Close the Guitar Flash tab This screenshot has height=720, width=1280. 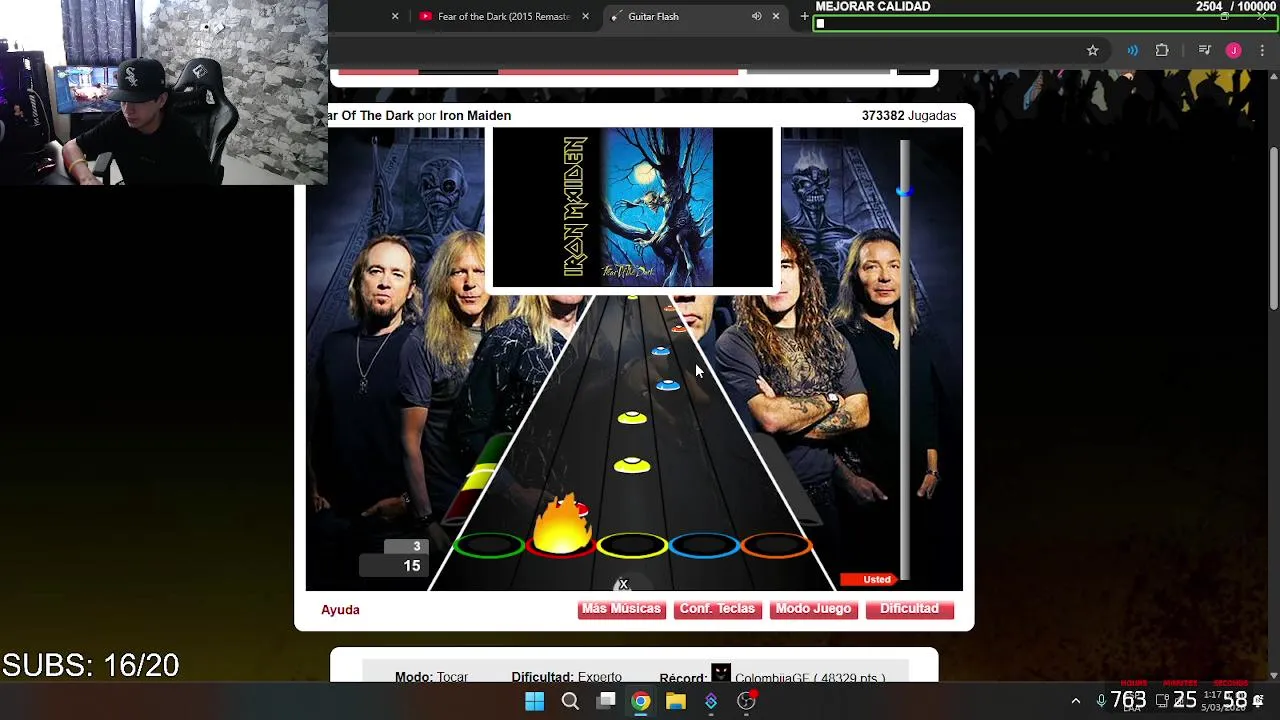tap(775, 16)
